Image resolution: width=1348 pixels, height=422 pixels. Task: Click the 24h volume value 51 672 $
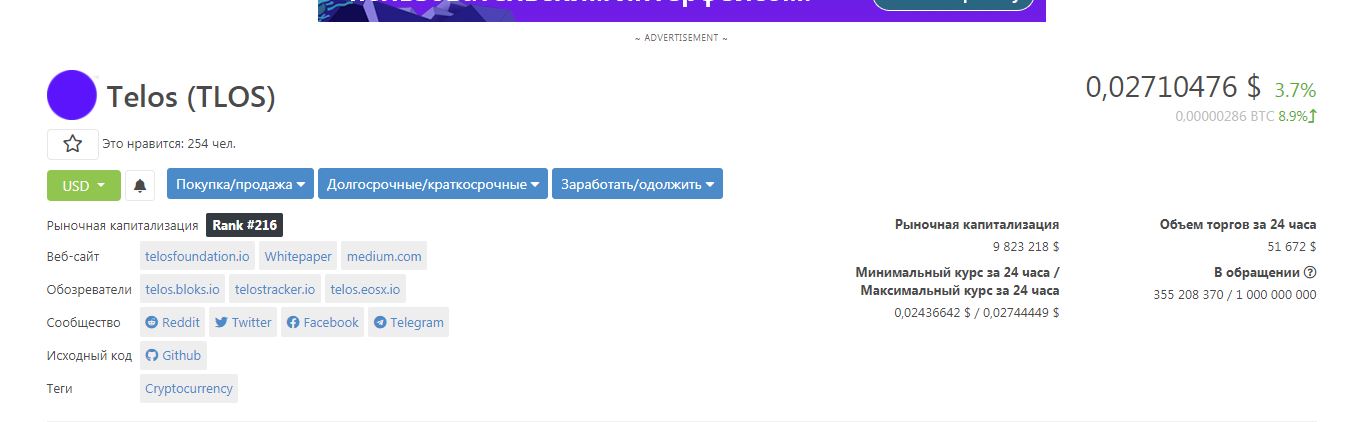[x=1291, y=246]
